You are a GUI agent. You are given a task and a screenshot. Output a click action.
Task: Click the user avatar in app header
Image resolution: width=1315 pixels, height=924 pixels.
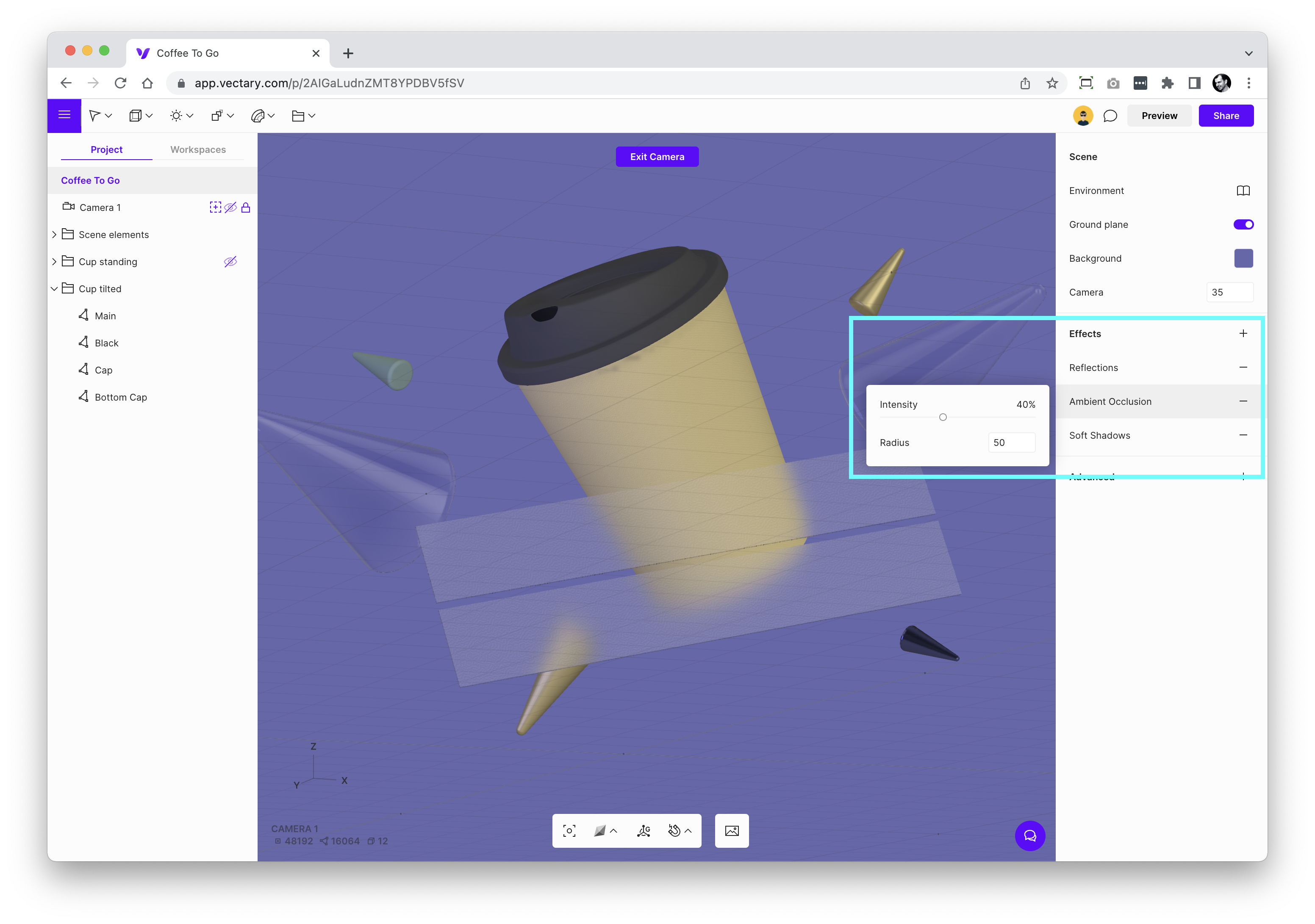[x=1082, y=116]
